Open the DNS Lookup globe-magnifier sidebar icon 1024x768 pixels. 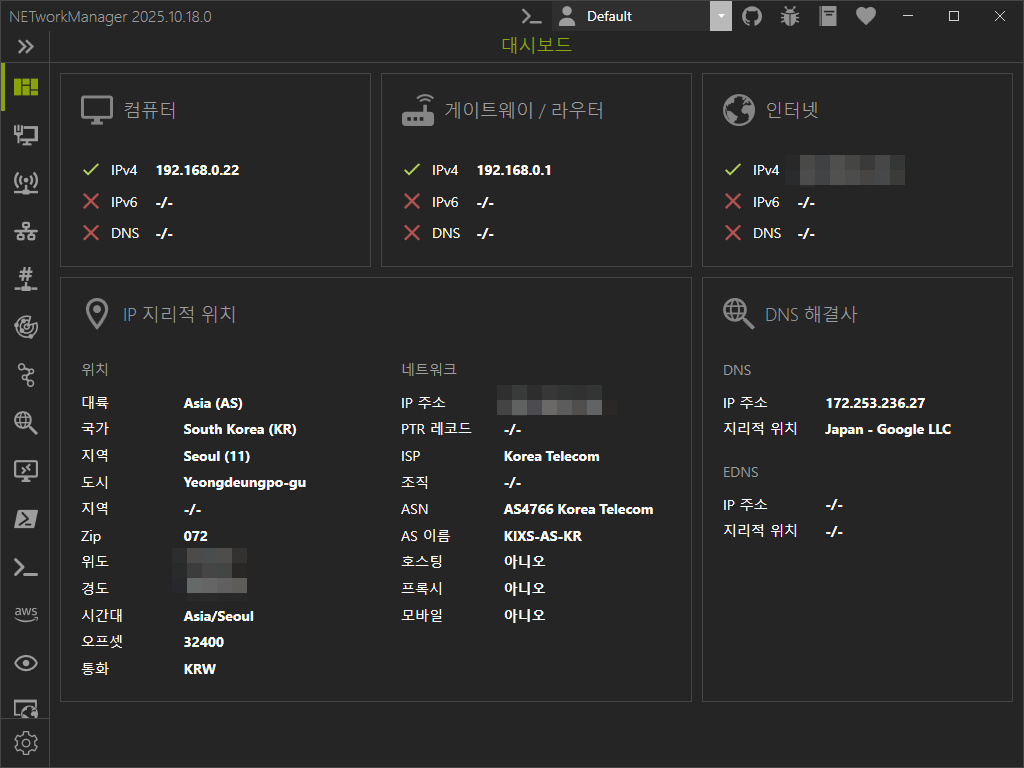(25, 423)
